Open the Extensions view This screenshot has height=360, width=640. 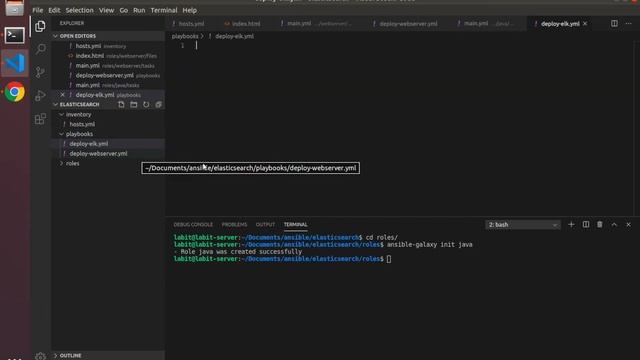(40, 119)
